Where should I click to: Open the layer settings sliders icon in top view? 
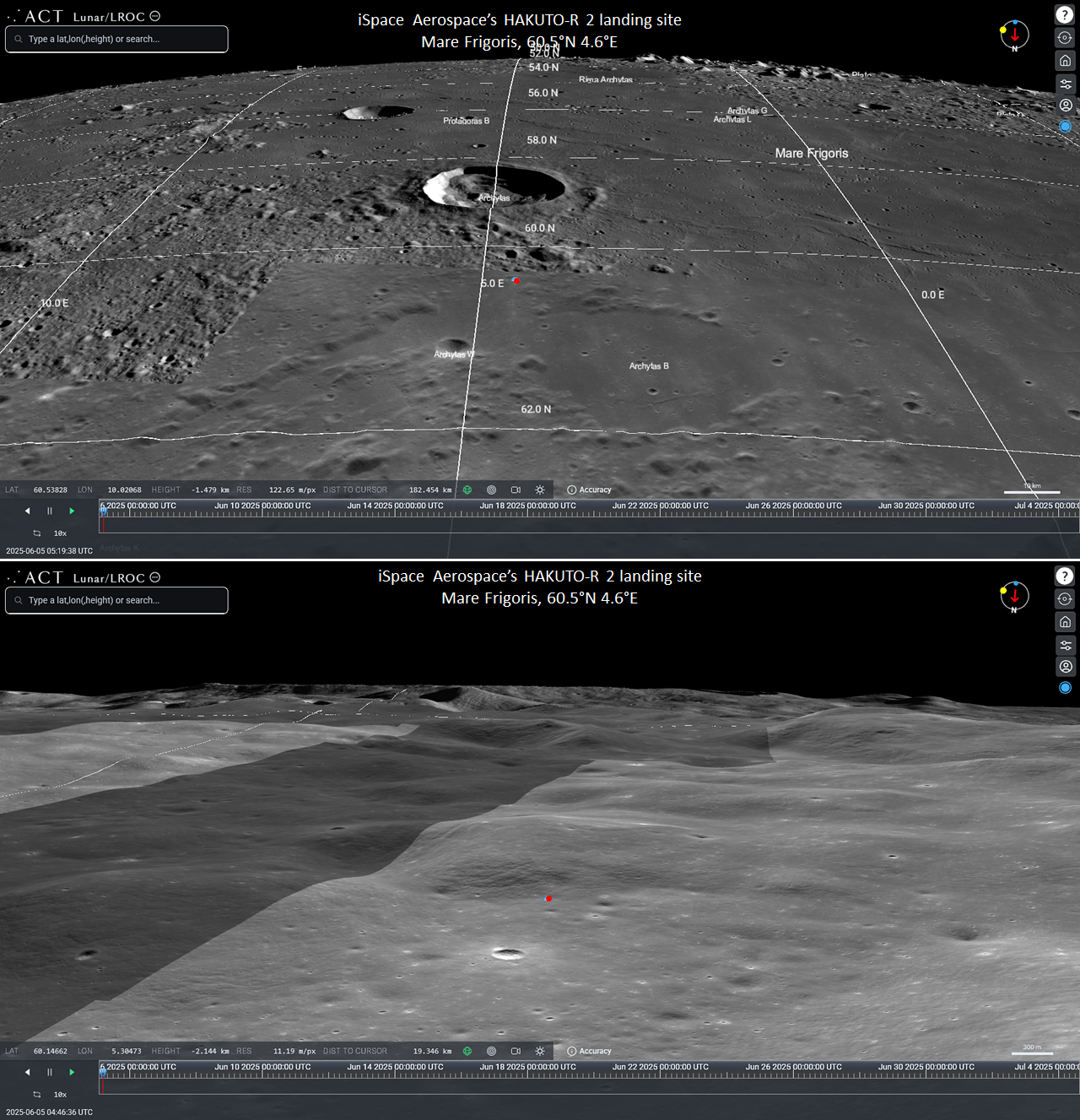(x=1065, y=84)
